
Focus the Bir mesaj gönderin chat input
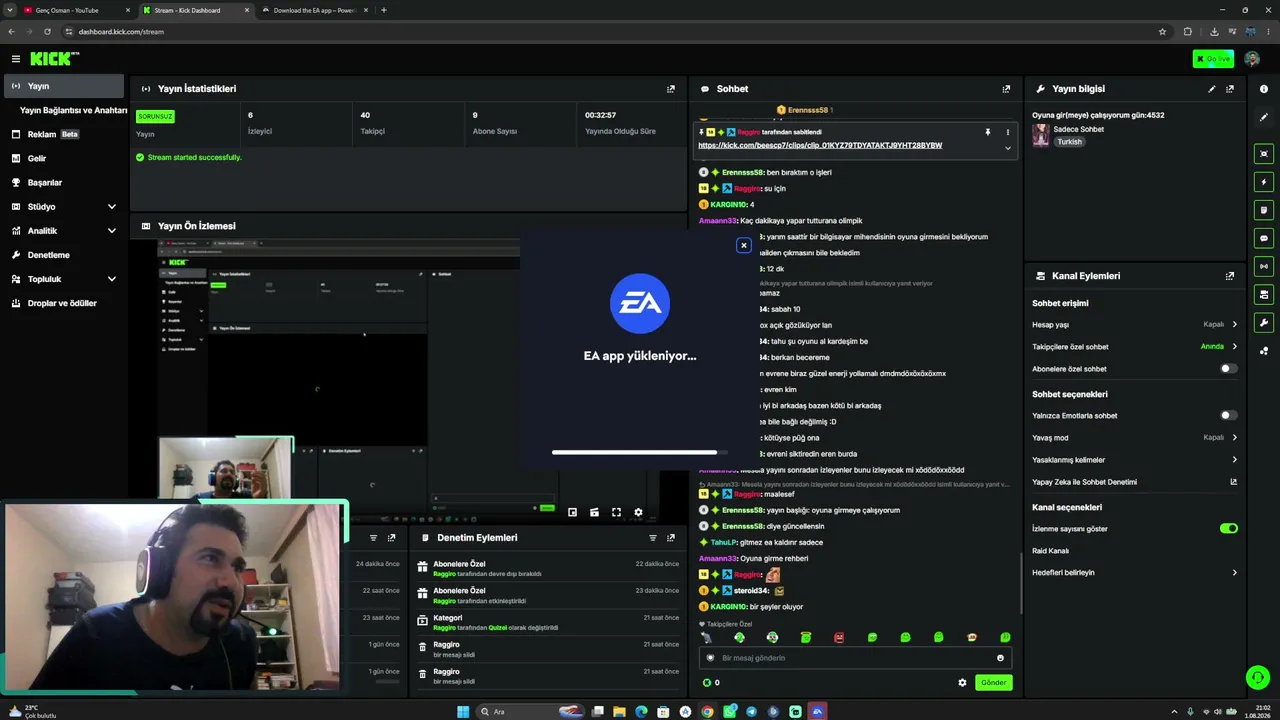pos(855,658)
